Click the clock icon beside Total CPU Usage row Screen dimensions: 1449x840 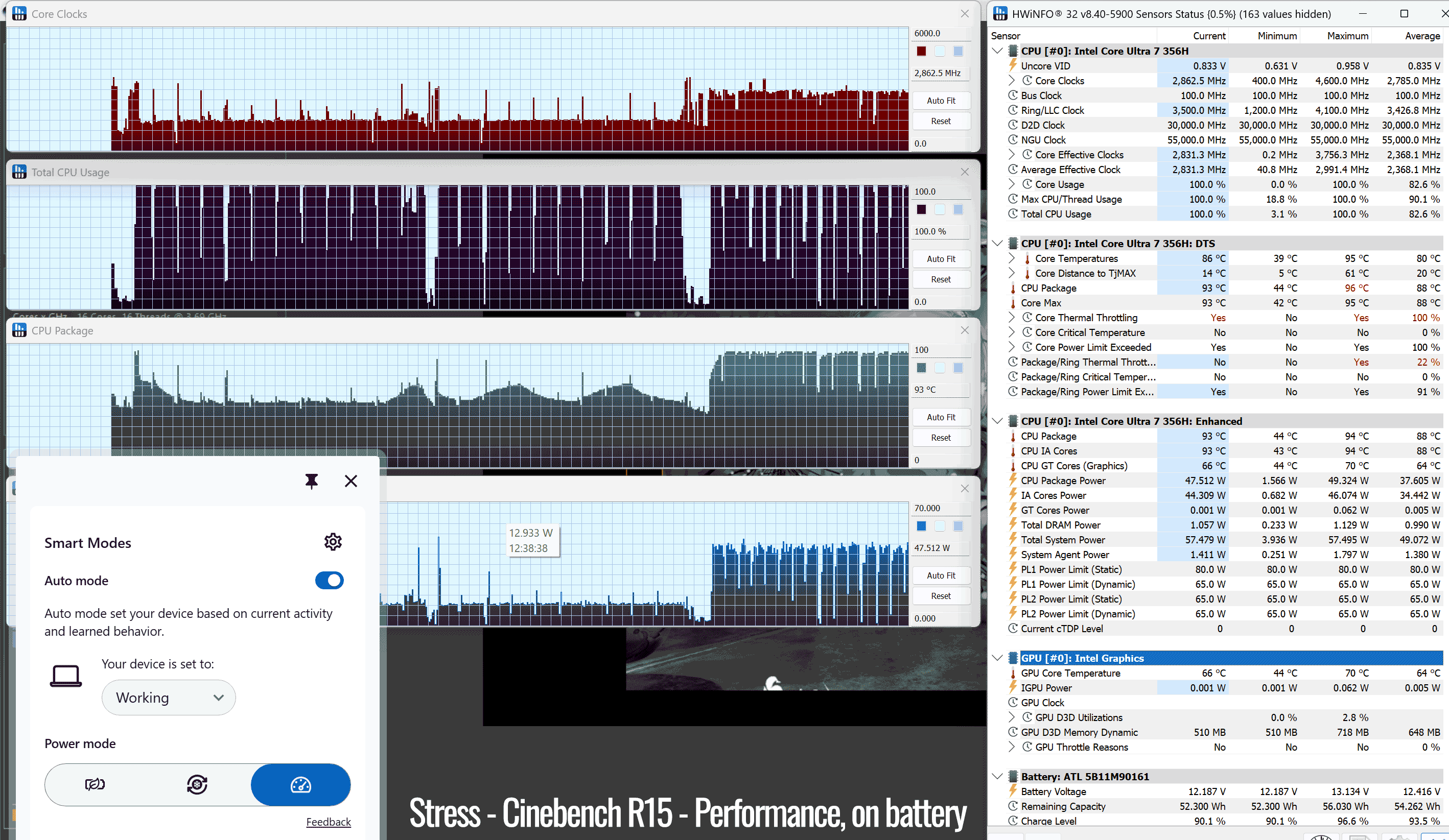click(x=1013, y=214)
